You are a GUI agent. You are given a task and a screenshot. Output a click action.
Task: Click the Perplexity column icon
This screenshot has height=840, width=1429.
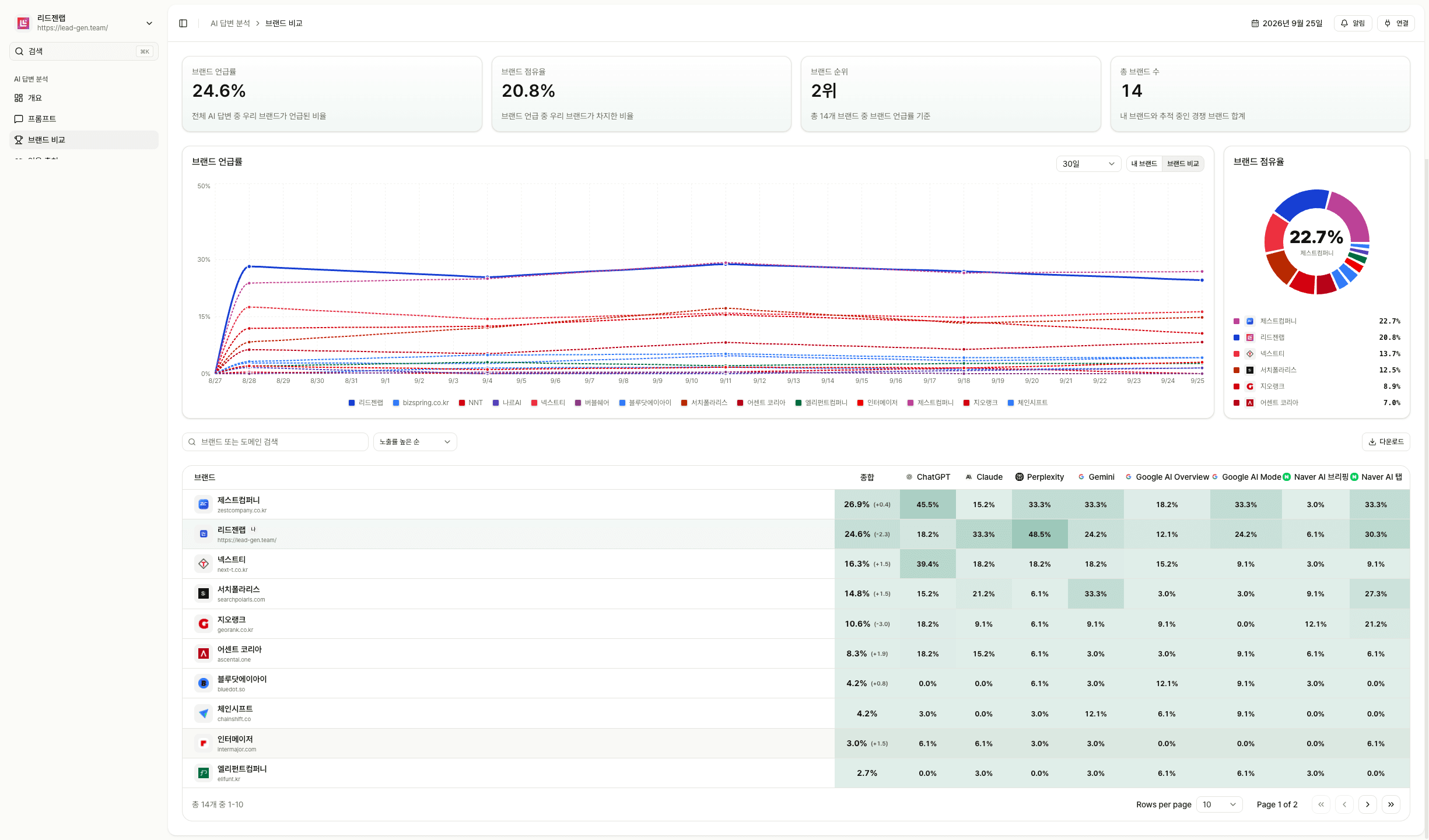[x=1020, y=477]
